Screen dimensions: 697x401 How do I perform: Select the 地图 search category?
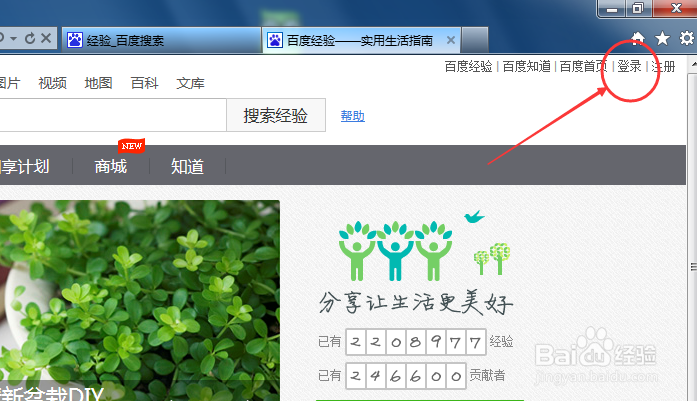tap(98, 83)
